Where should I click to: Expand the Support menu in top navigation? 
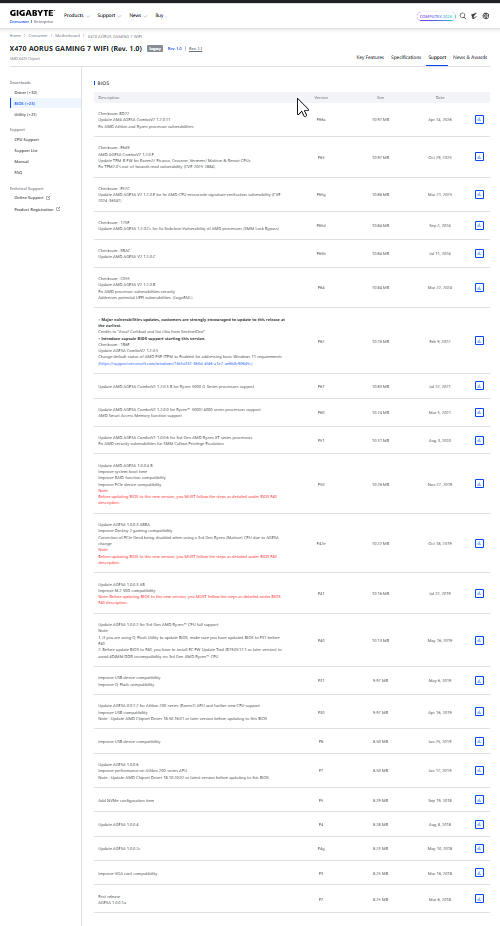109,15
